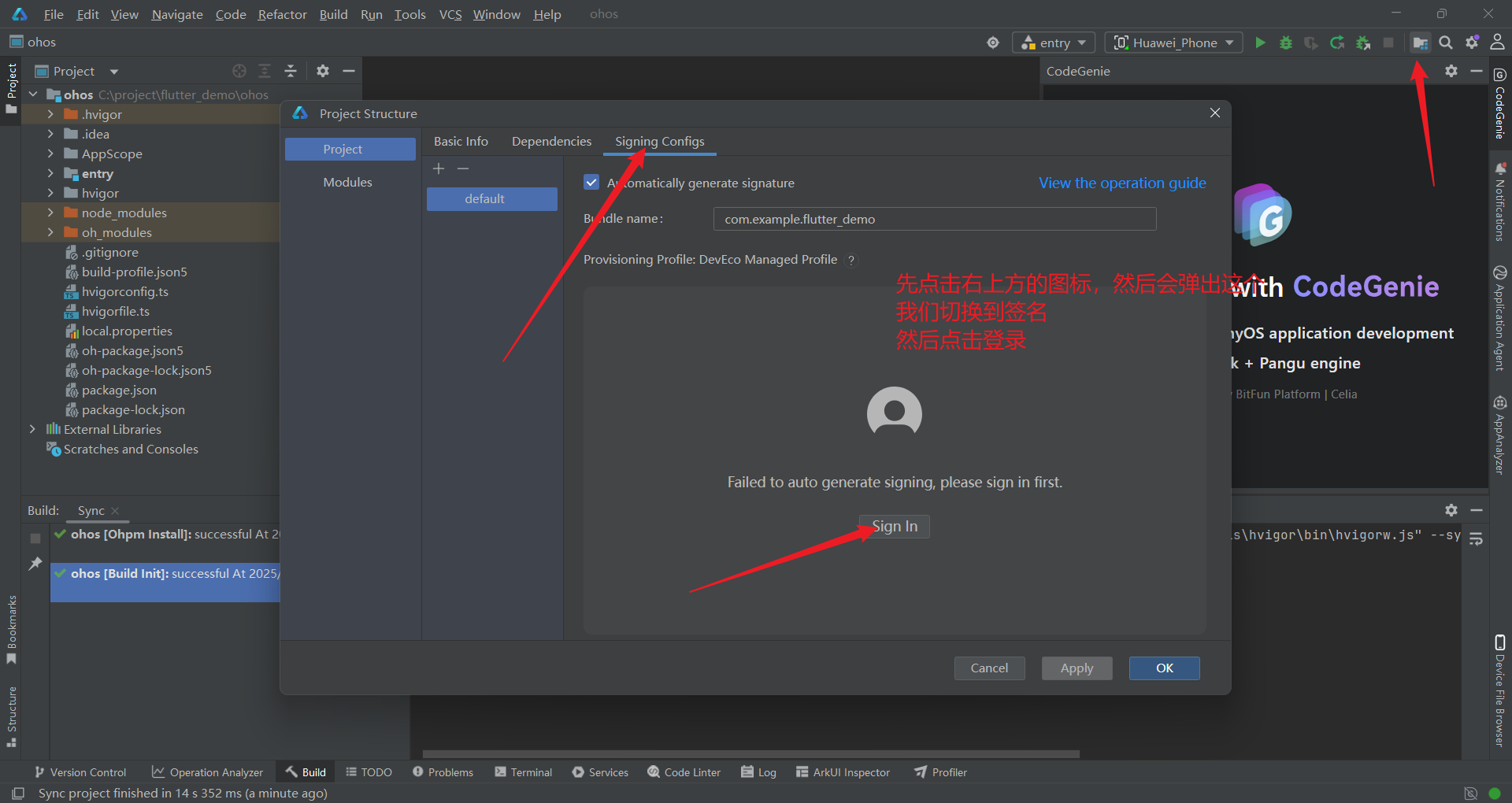
Task: Open Build output settings gear
Action: [1451, 510]
